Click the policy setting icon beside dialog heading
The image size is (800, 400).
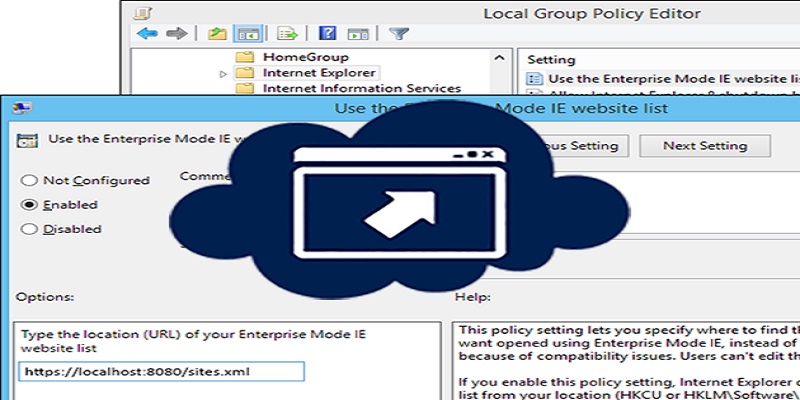[27, 140]
